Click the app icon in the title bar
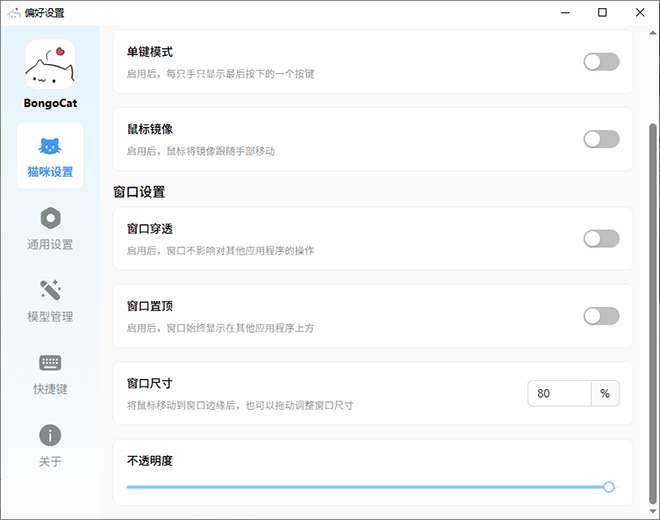Viewport: 660px width, 520px height. pyautogui.click(x=14, y=13)
